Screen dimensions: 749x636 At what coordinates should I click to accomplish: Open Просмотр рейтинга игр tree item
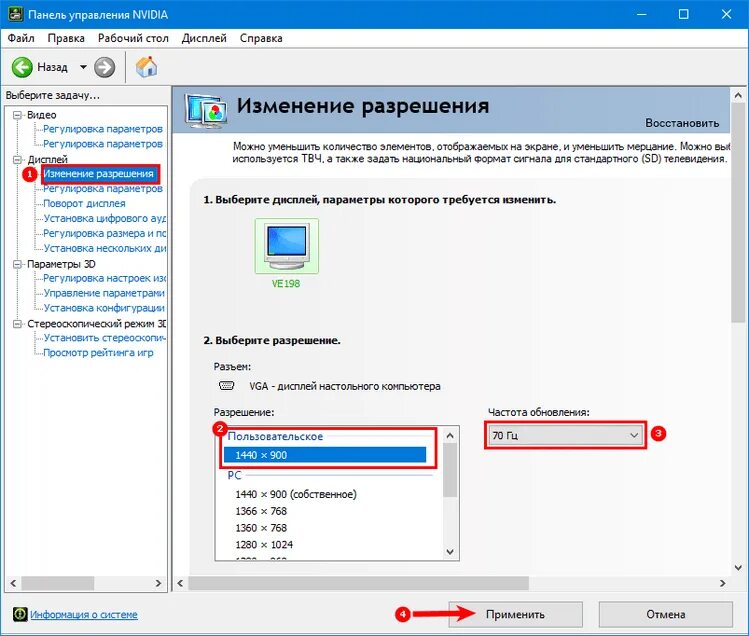click(98, 353)
